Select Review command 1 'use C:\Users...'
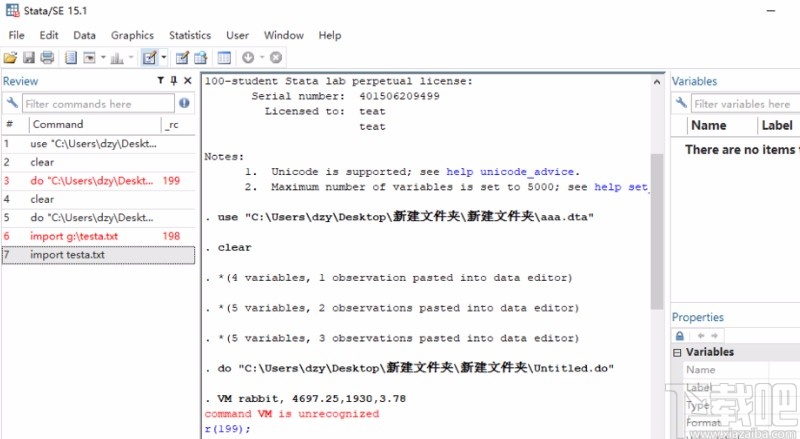The width and height of the screenshot is (800, 439). [98, 144]
